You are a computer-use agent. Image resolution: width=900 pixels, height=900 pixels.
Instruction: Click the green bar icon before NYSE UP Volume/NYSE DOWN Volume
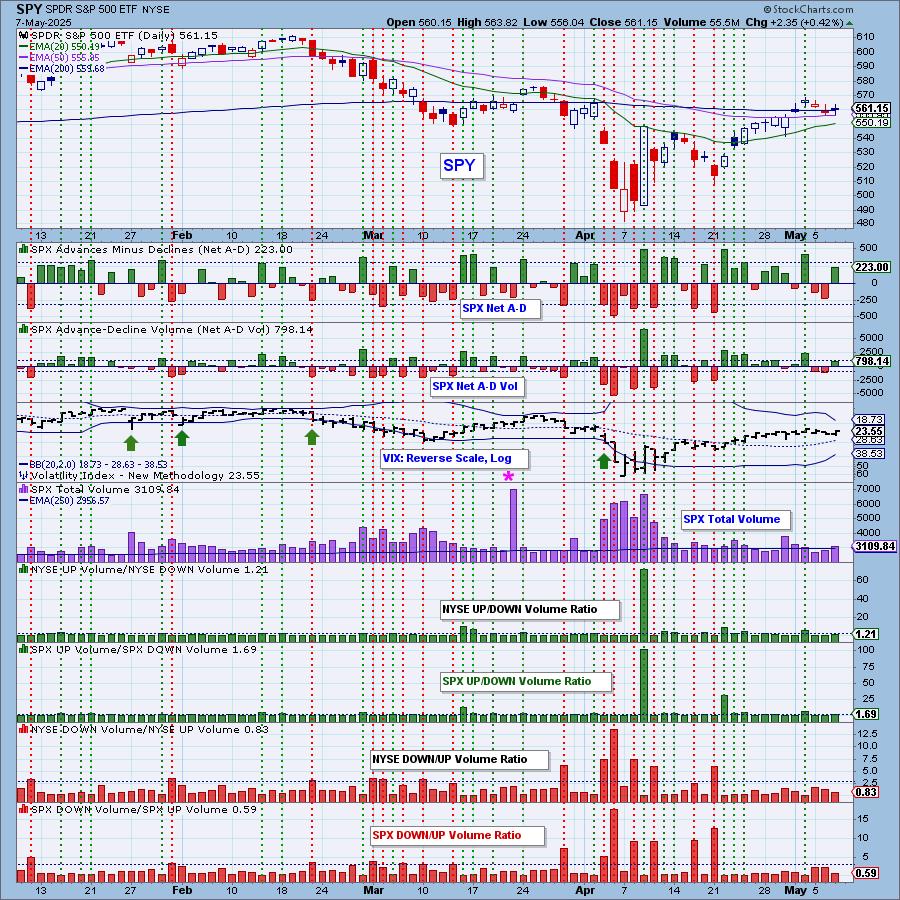(24, 569)
